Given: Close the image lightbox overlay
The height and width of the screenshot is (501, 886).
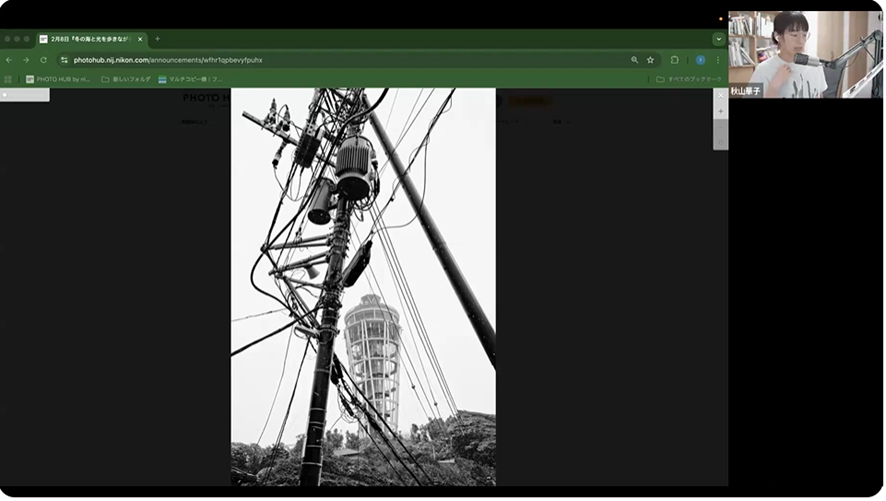Looking at the screenshot, I should [720, 95].
